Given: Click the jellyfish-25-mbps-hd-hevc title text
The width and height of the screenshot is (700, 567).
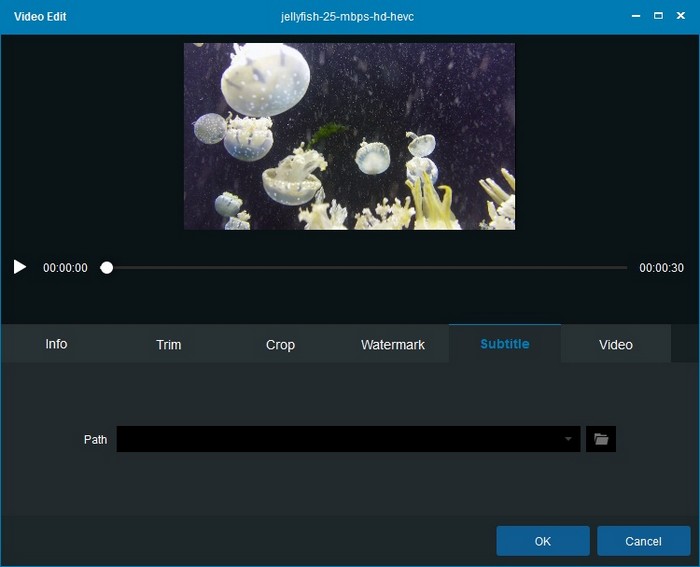Looking at the screenshot, I should tap(349, 17).
